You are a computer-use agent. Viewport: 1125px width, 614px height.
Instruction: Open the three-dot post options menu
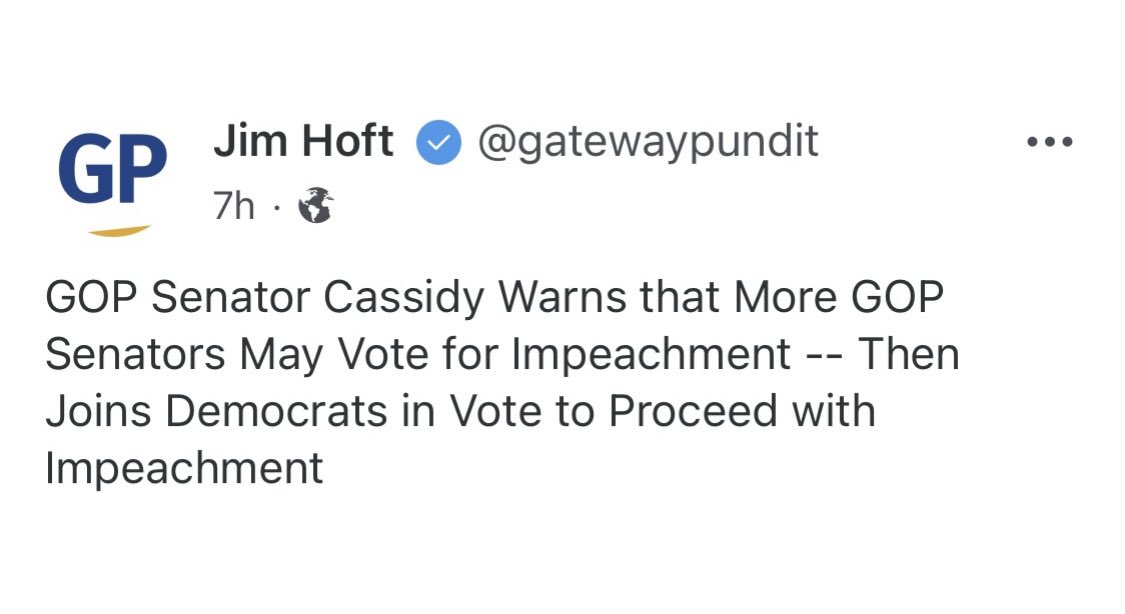1050,142
